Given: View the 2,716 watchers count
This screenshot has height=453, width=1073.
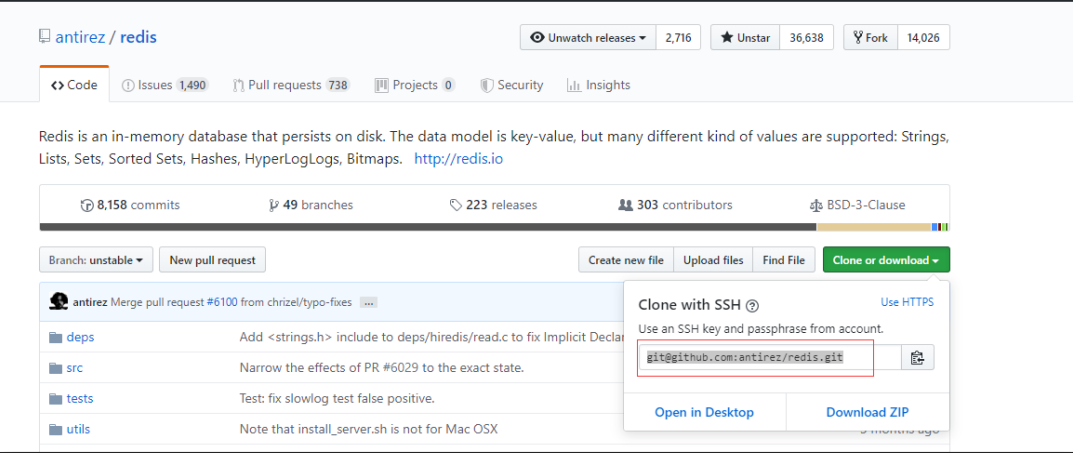Looking at the screenshot, I should (678, 38).
